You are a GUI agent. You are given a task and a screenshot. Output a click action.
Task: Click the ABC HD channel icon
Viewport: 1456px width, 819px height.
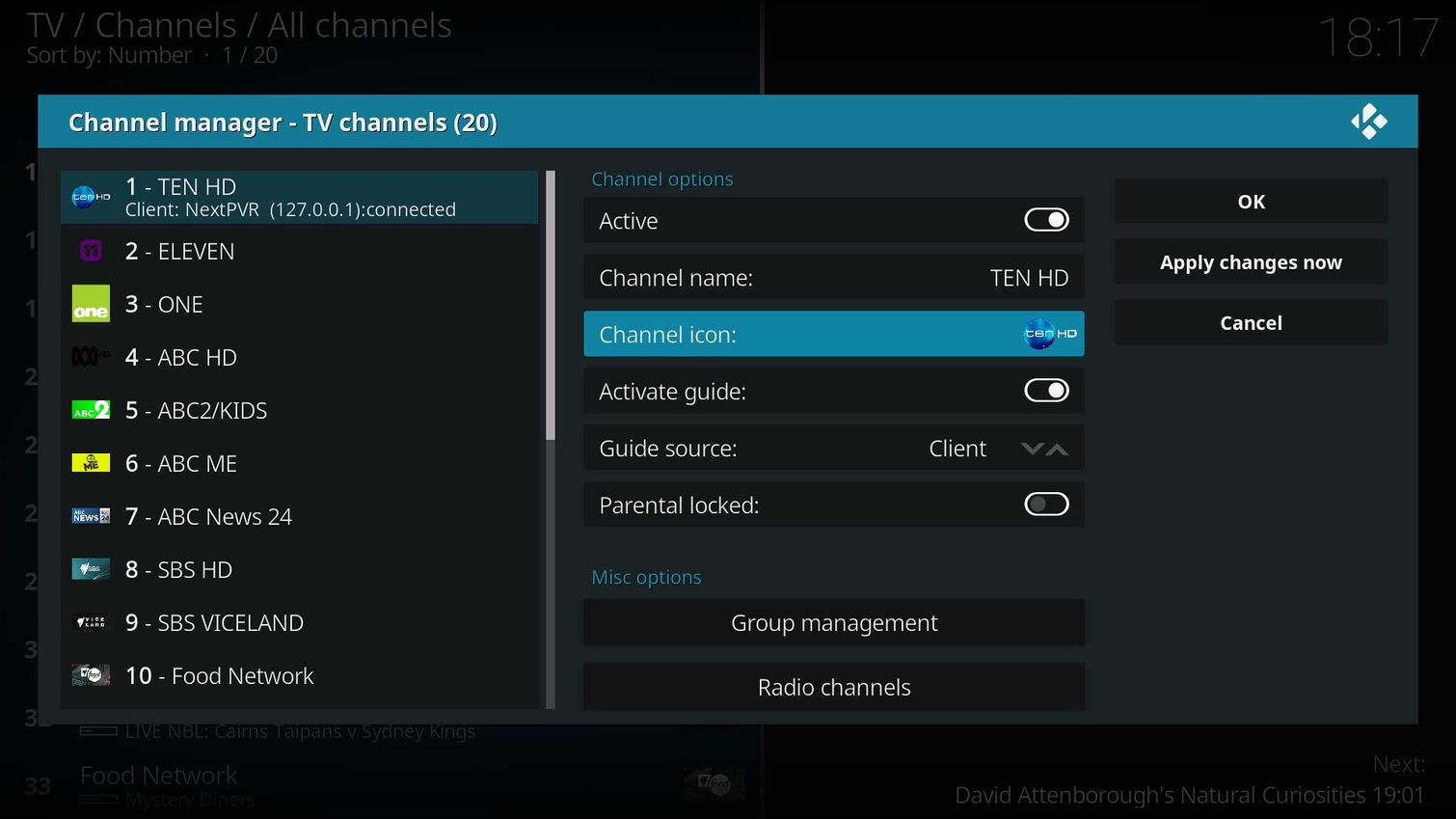point(90,357)
